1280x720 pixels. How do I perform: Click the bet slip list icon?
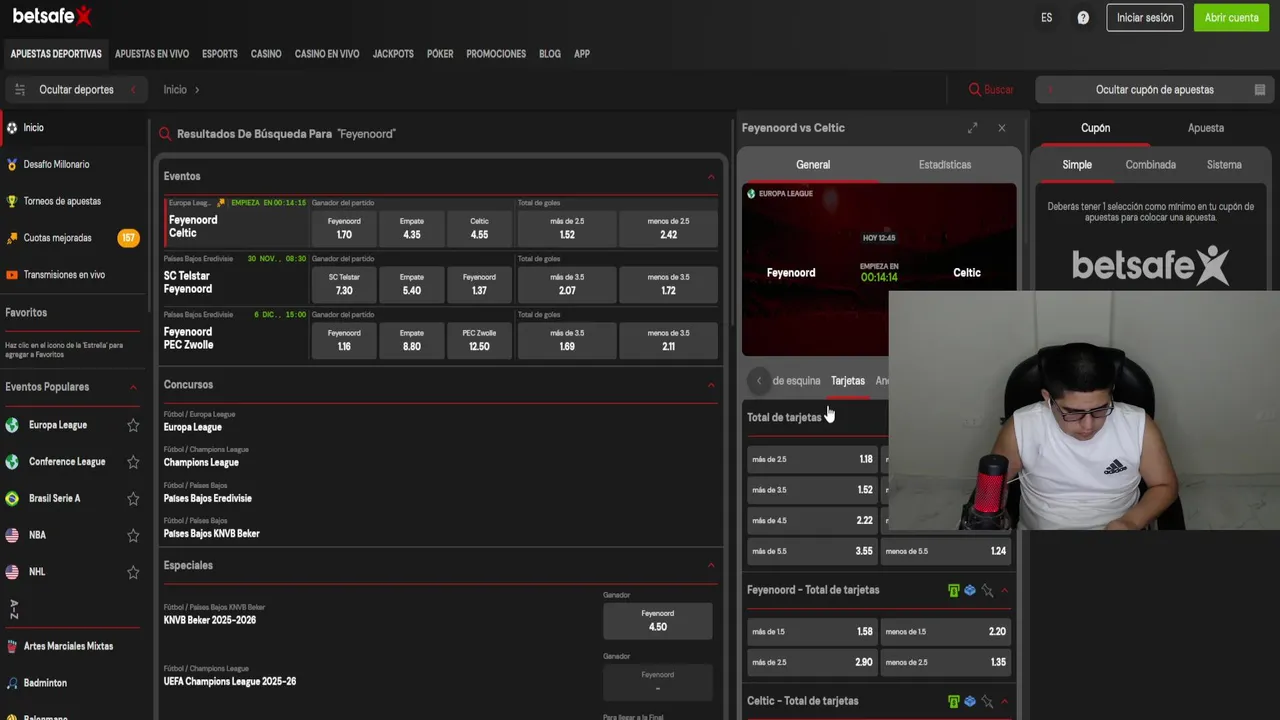(1260, 90)
